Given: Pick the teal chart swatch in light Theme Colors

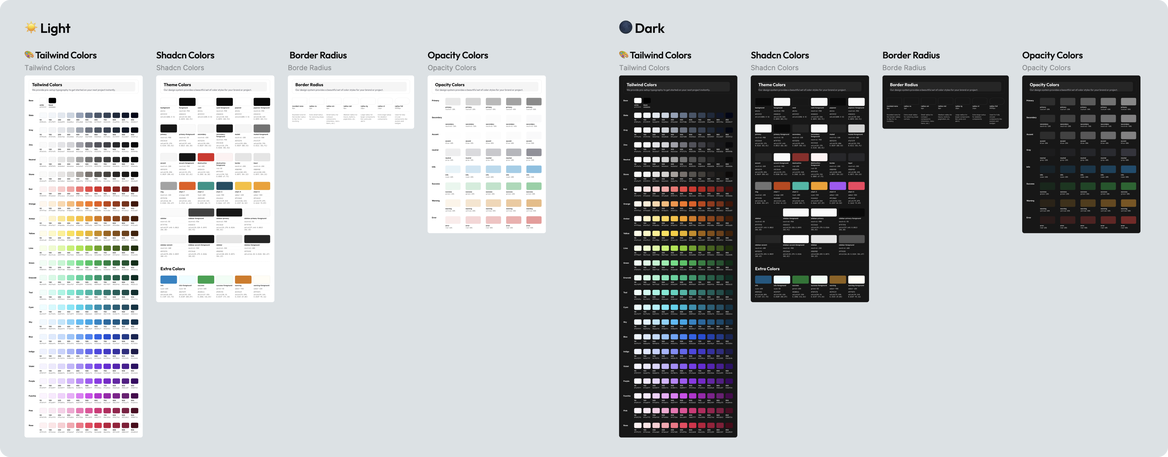Looking at the screenshot, I should (x=206, y=186).
